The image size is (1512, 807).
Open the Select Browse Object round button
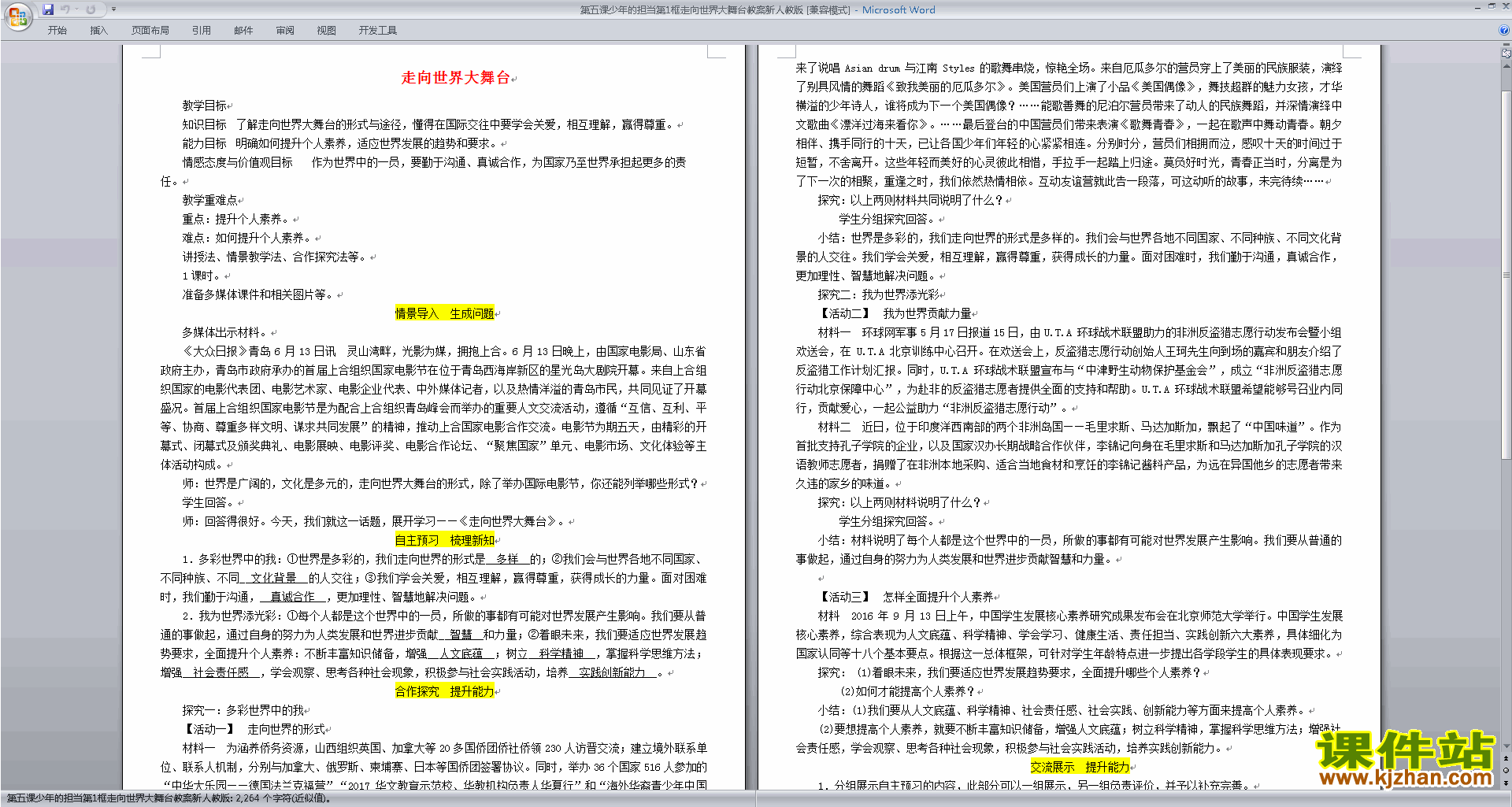(1506, 771)
